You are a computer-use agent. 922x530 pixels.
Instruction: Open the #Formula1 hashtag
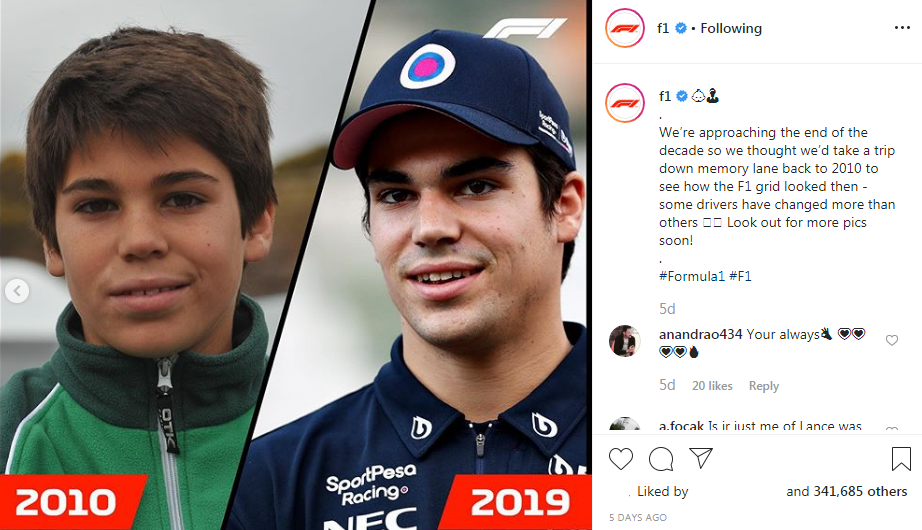click(x=692, y=276)
